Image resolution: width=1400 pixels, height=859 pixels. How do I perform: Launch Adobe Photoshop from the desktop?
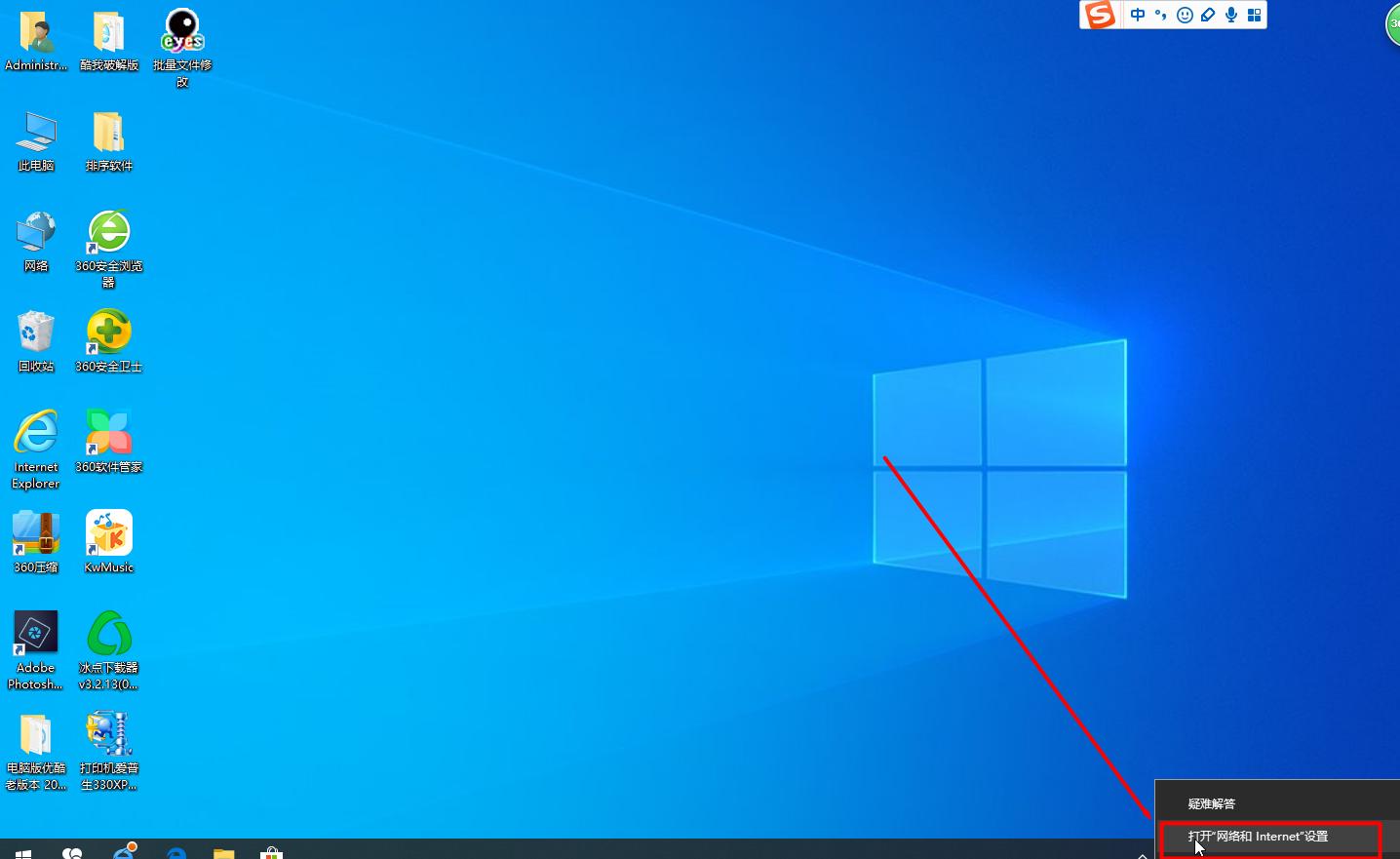35,632
